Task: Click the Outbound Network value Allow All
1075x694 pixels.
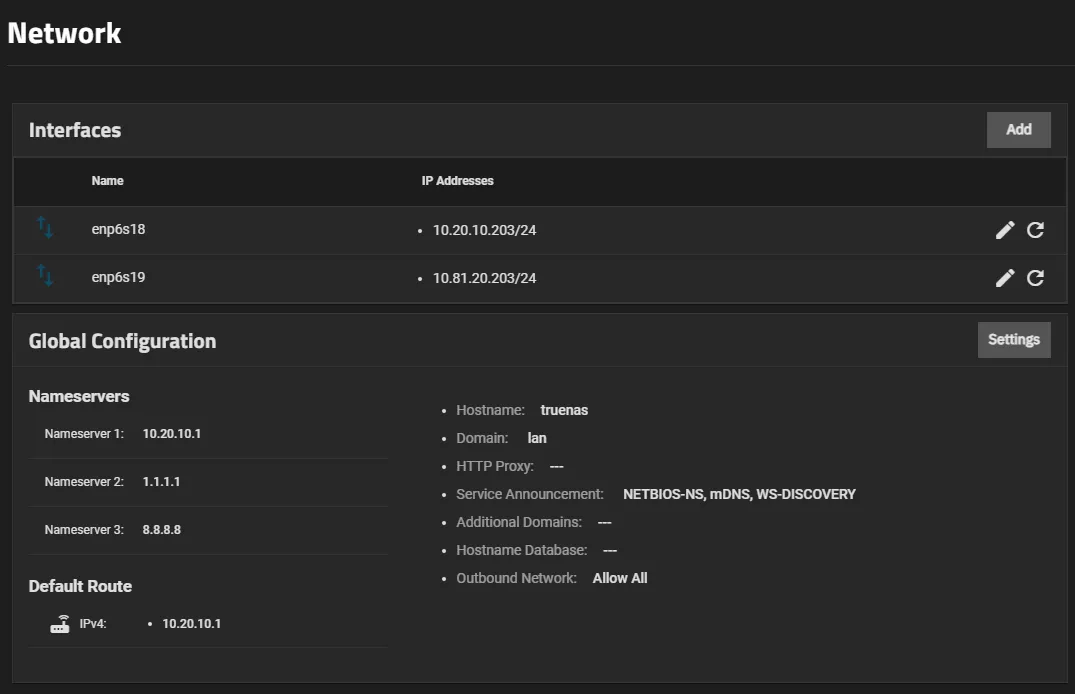Action: [x=620, y=577]
